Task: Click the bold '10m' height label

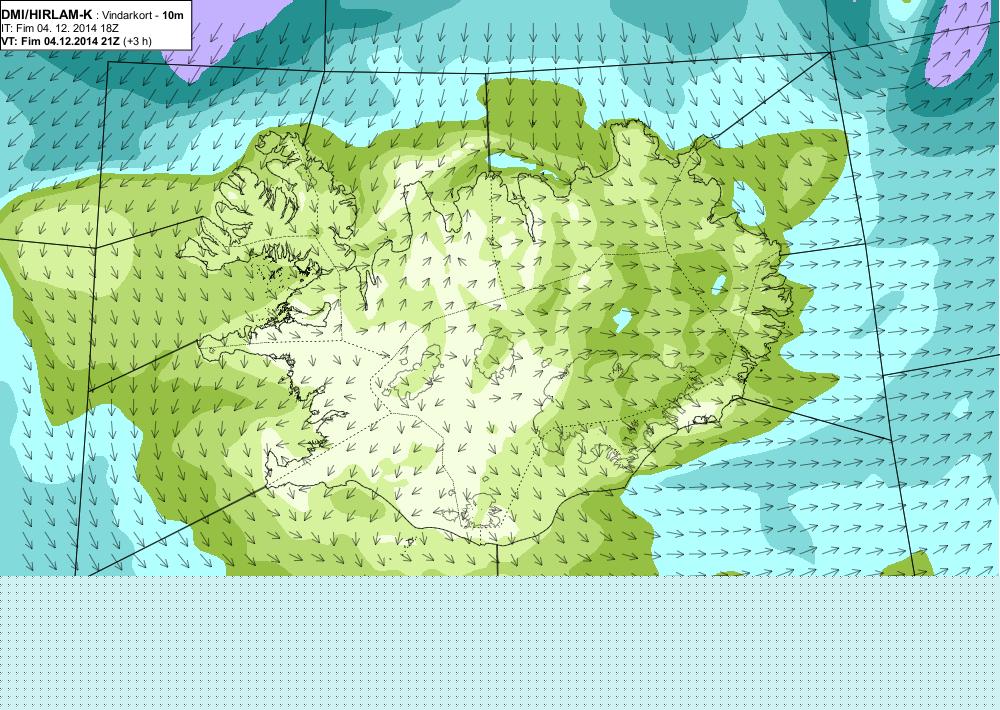Action: [172, 15]
